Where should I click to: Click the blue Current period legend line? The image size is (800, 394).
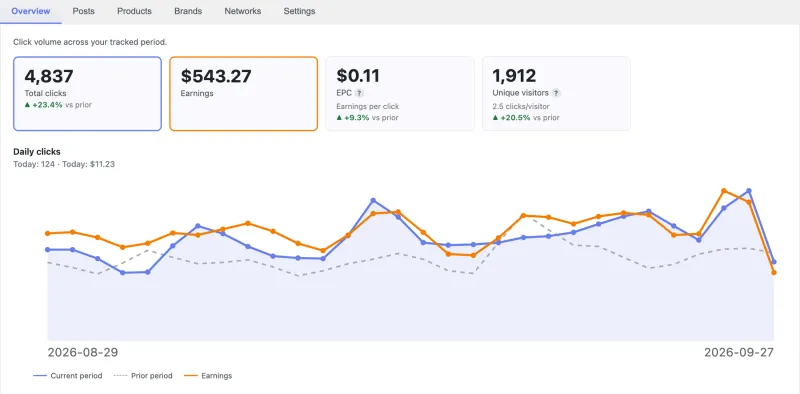40,376
